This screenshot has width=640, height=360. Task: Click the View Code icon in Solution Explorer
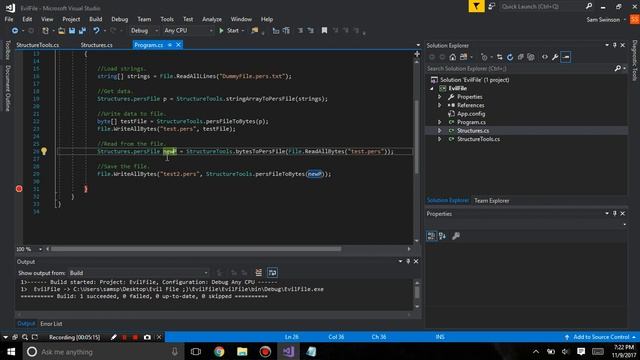click(x=544, y=57)
